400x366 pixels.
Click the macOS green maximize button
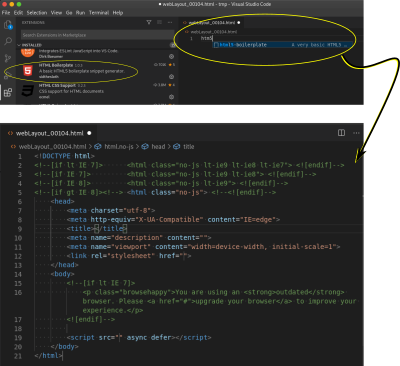(x=19, y=4)
